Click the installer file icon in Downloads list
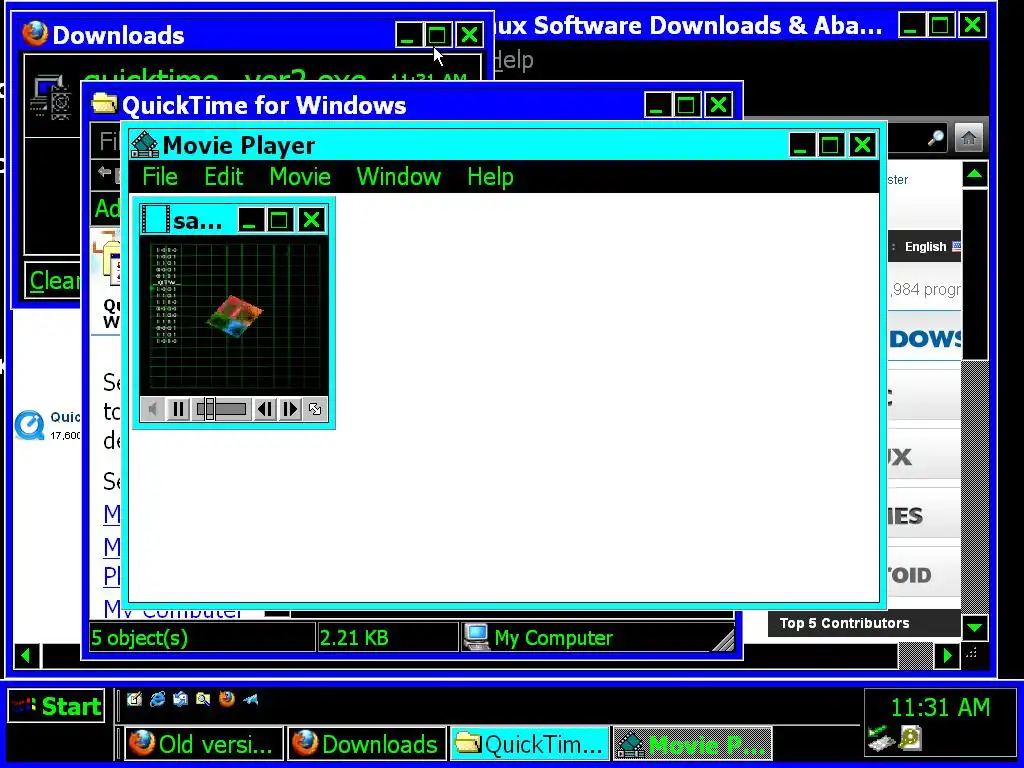The width and height of the screenshot is (1024, 768). pos(50,98)
